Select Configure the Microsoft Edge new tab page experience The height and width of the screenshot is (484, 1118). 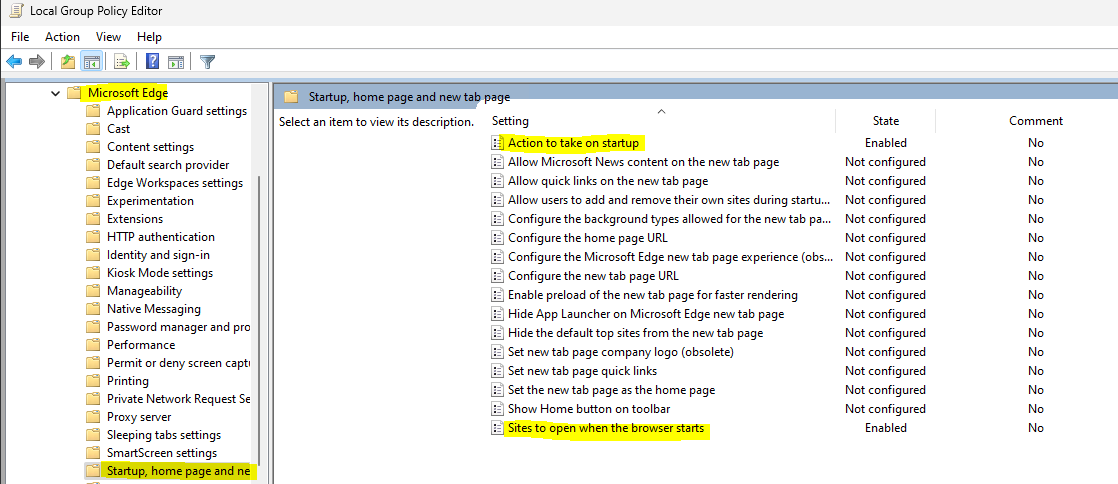coord(669,257)
